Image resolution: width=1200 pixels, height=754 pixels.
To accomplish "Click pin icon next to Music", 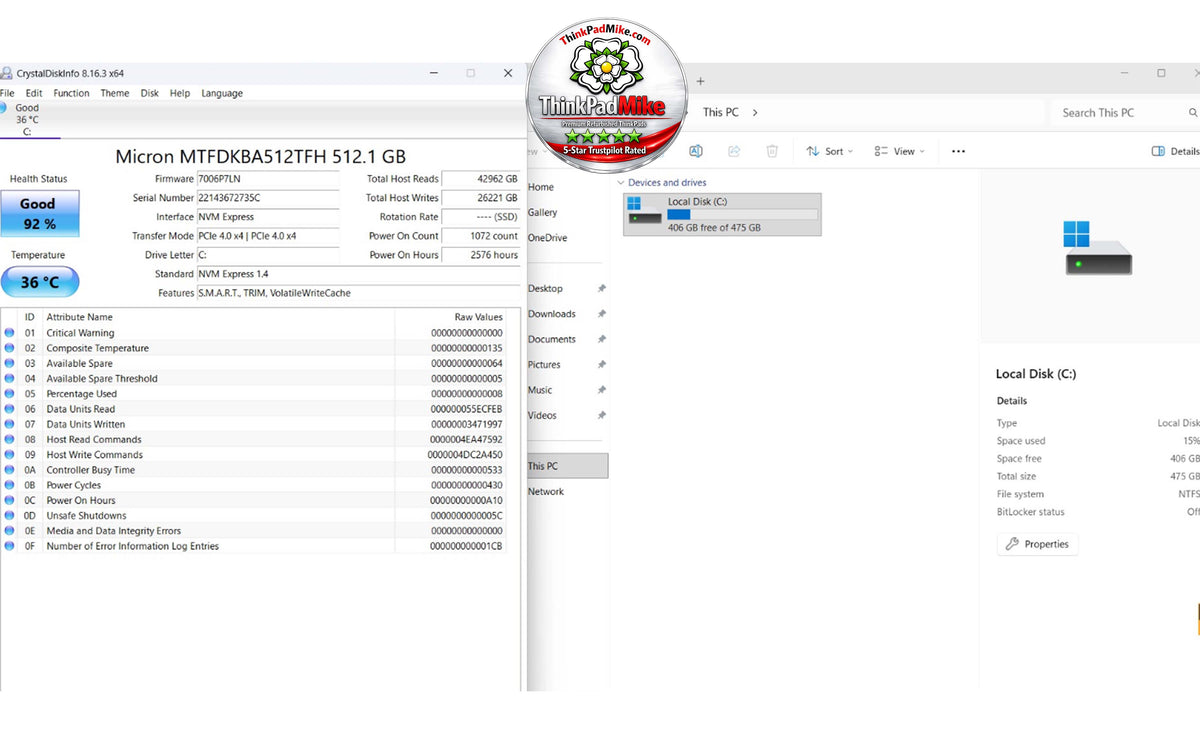I will pos(601,390).
